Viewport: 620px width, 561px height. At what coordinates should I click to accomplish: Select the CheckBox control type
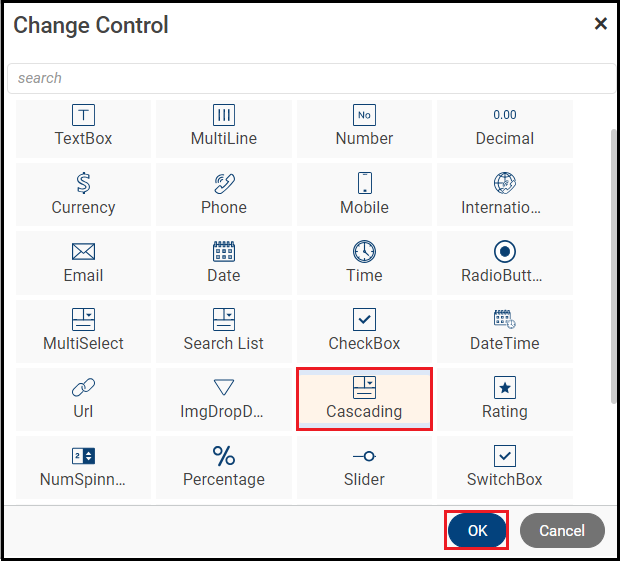364,331
